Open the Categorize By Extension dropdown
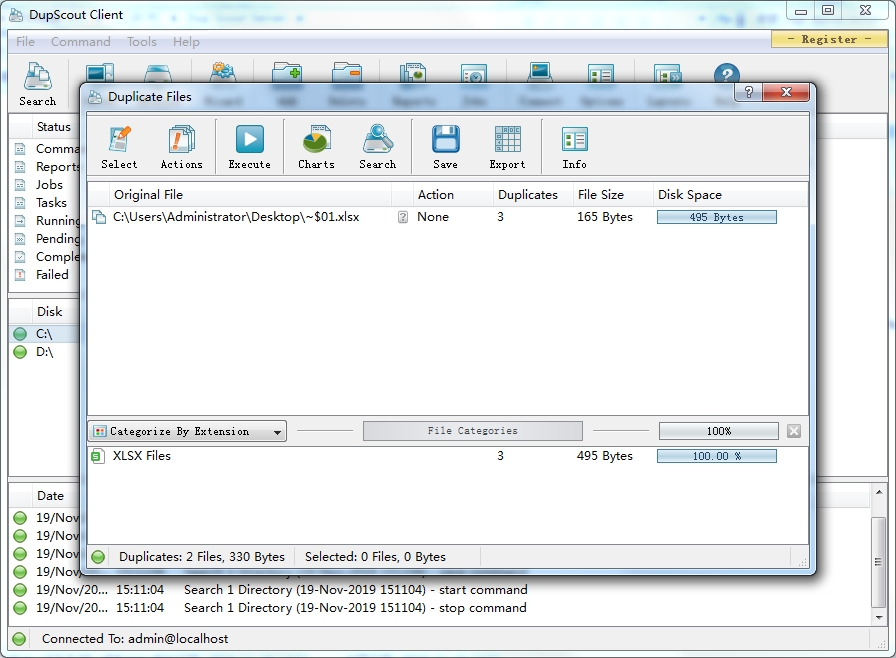This screenshot has width=896, height=658. pyautogui.click(x=187, y=431)
